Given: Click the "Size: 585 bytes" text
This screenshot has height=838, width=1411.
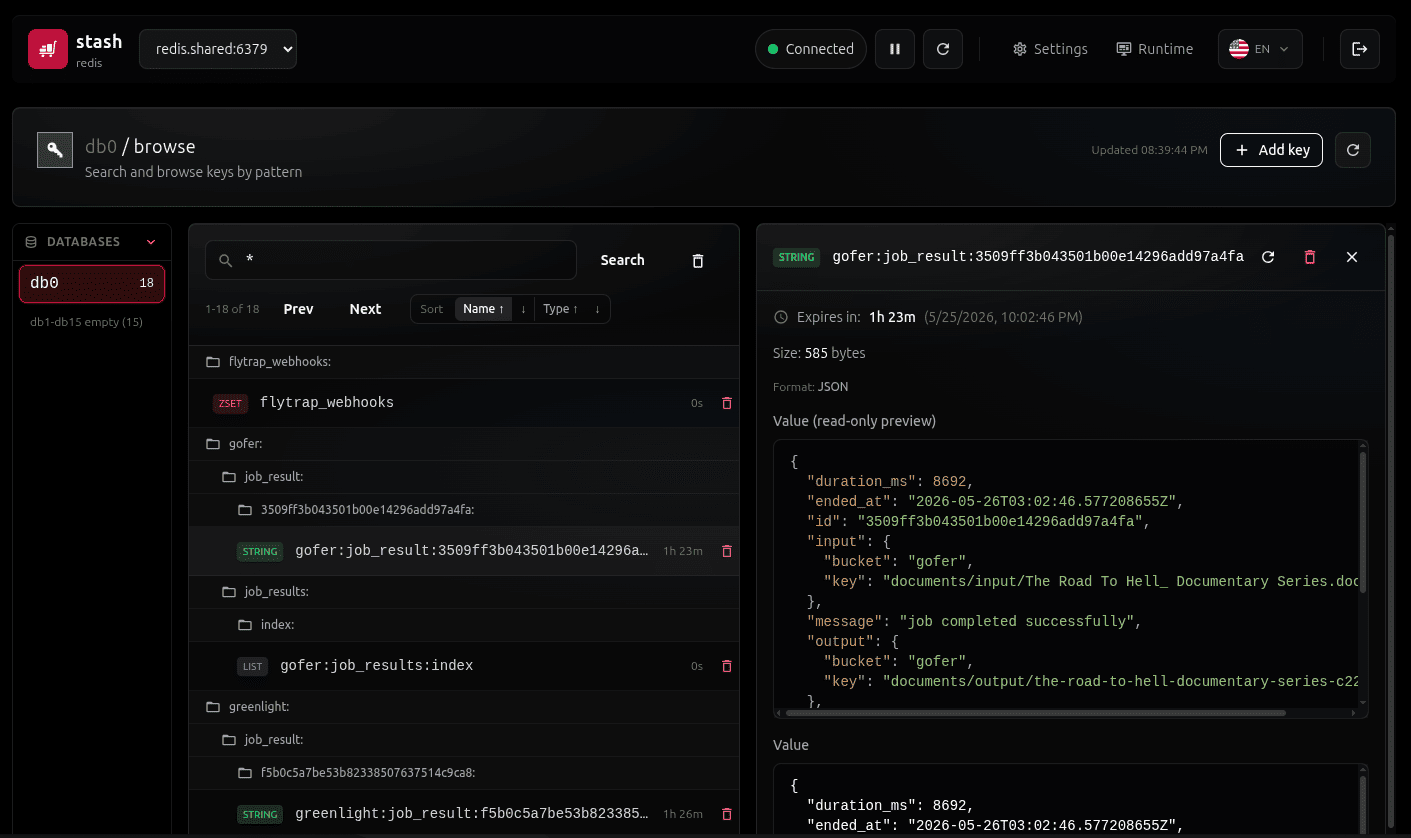Looking at the screenshot, I should [x=819, y=353].
